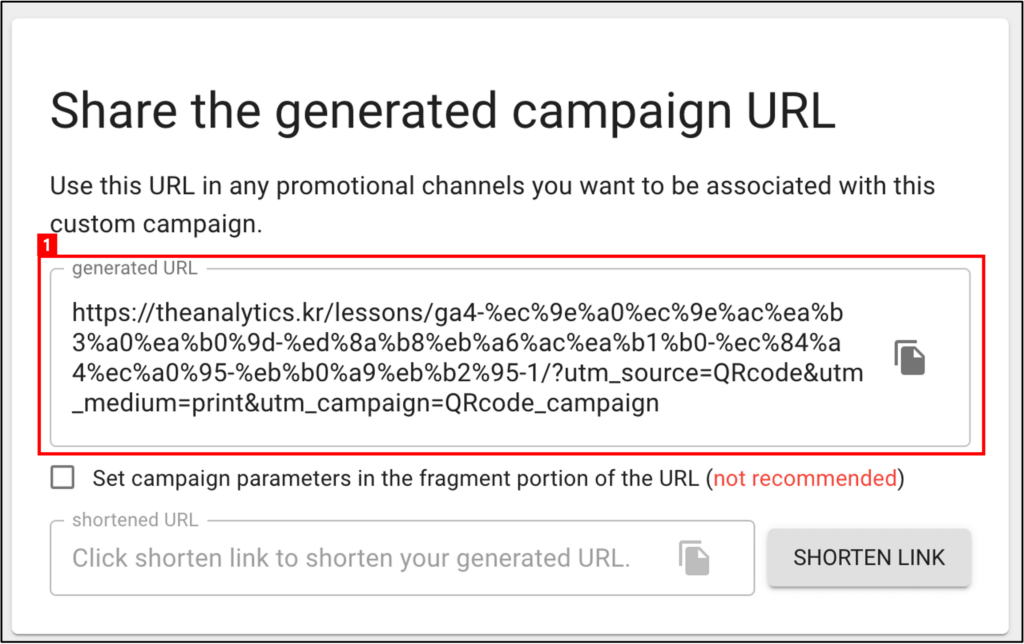Image resolution: width=1024 pixels, height=644 pixels.
Task: Click the "custom campaign." line of description
Action: coord(156,224)
